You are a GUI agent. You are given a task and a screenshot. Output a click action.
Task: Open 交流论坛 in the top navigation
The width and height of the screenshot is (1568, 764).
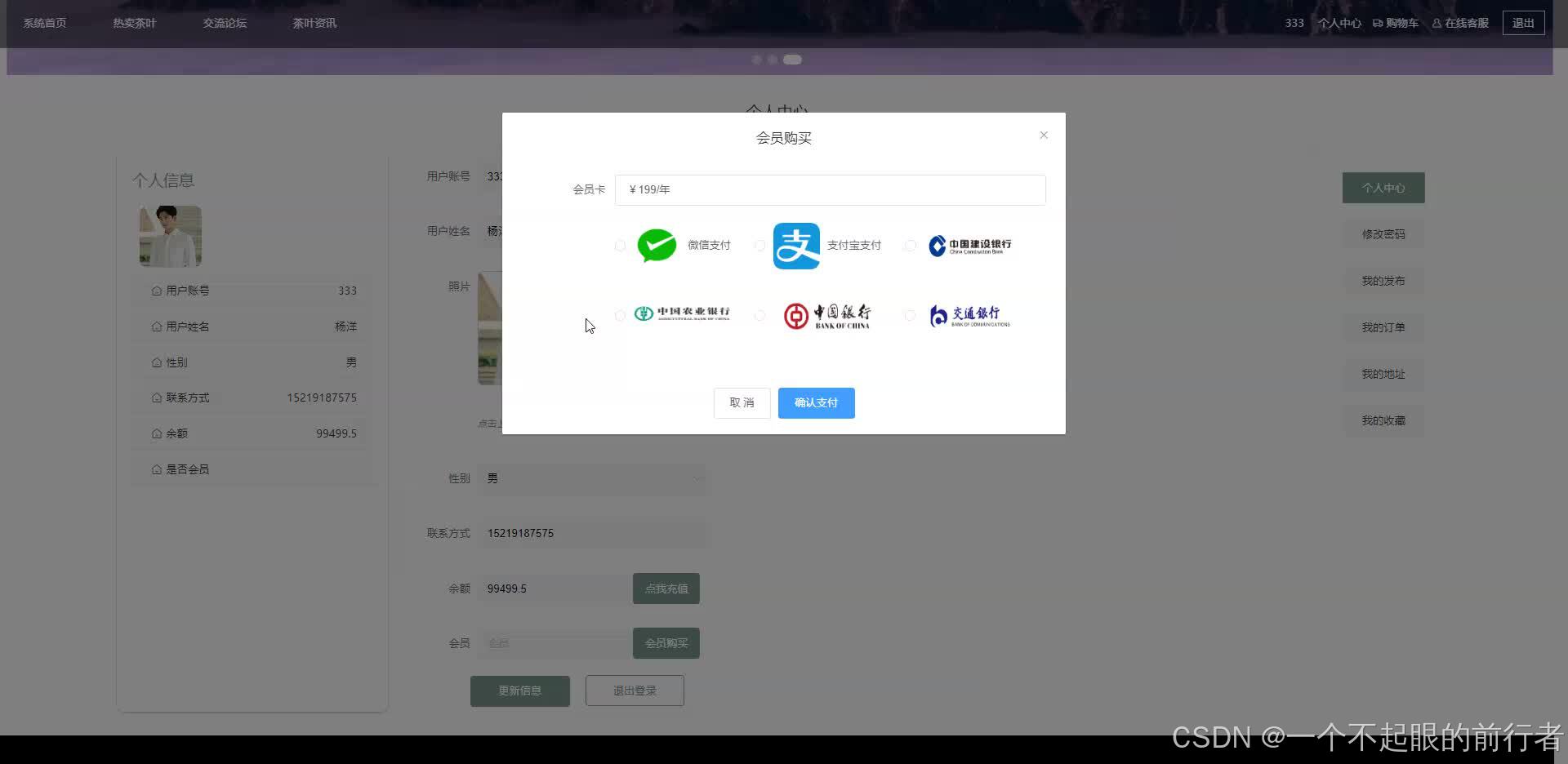click(225, 23)
